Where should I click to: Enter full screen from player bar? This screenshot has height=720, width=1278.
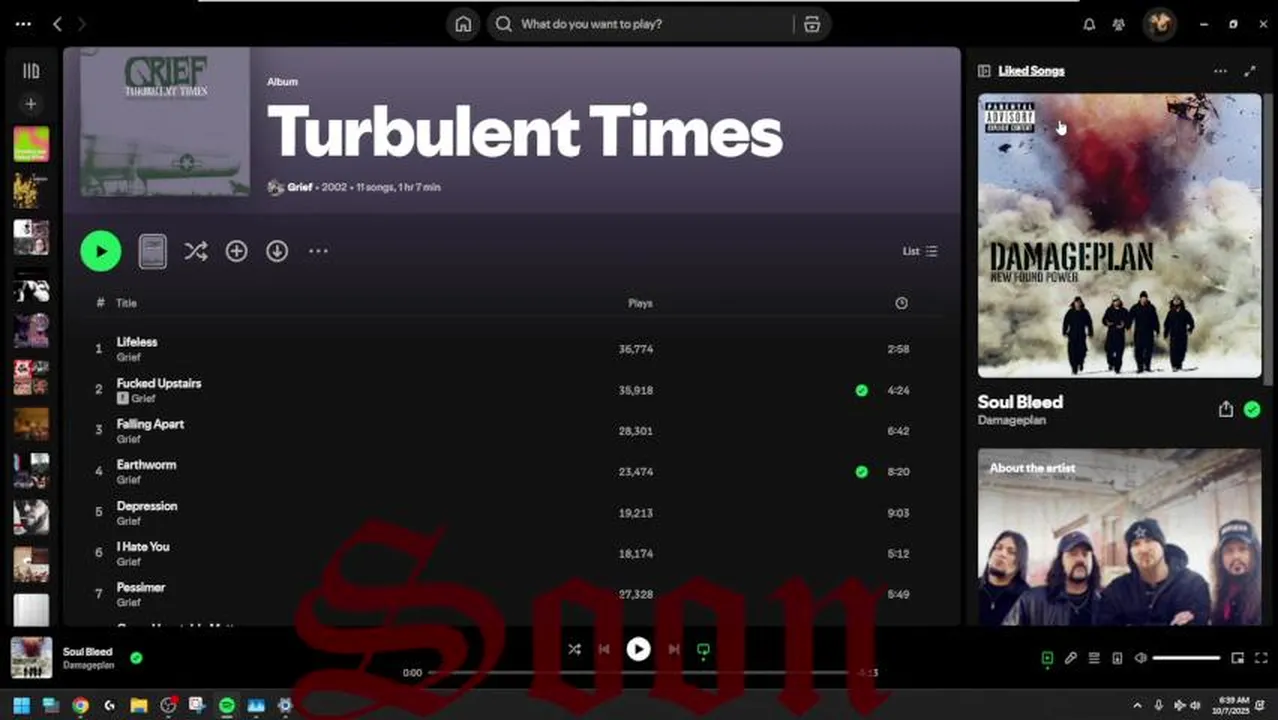(1260, 658)
